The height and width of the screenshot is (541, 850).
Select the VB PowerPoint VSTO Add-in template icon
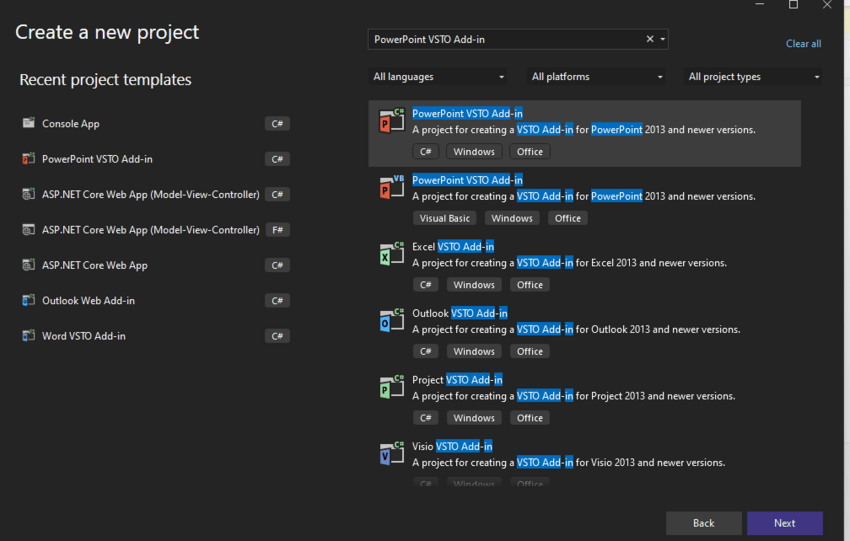(391, 188)
